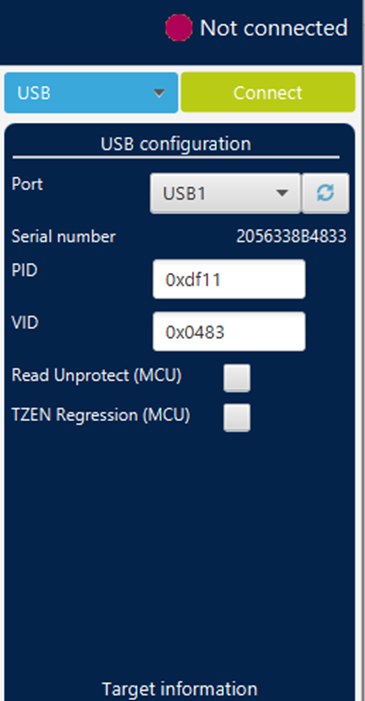365x701 pixels.
Task: Click the red connection status indicator
Action: pyautogui.click(x=178, y=28)
